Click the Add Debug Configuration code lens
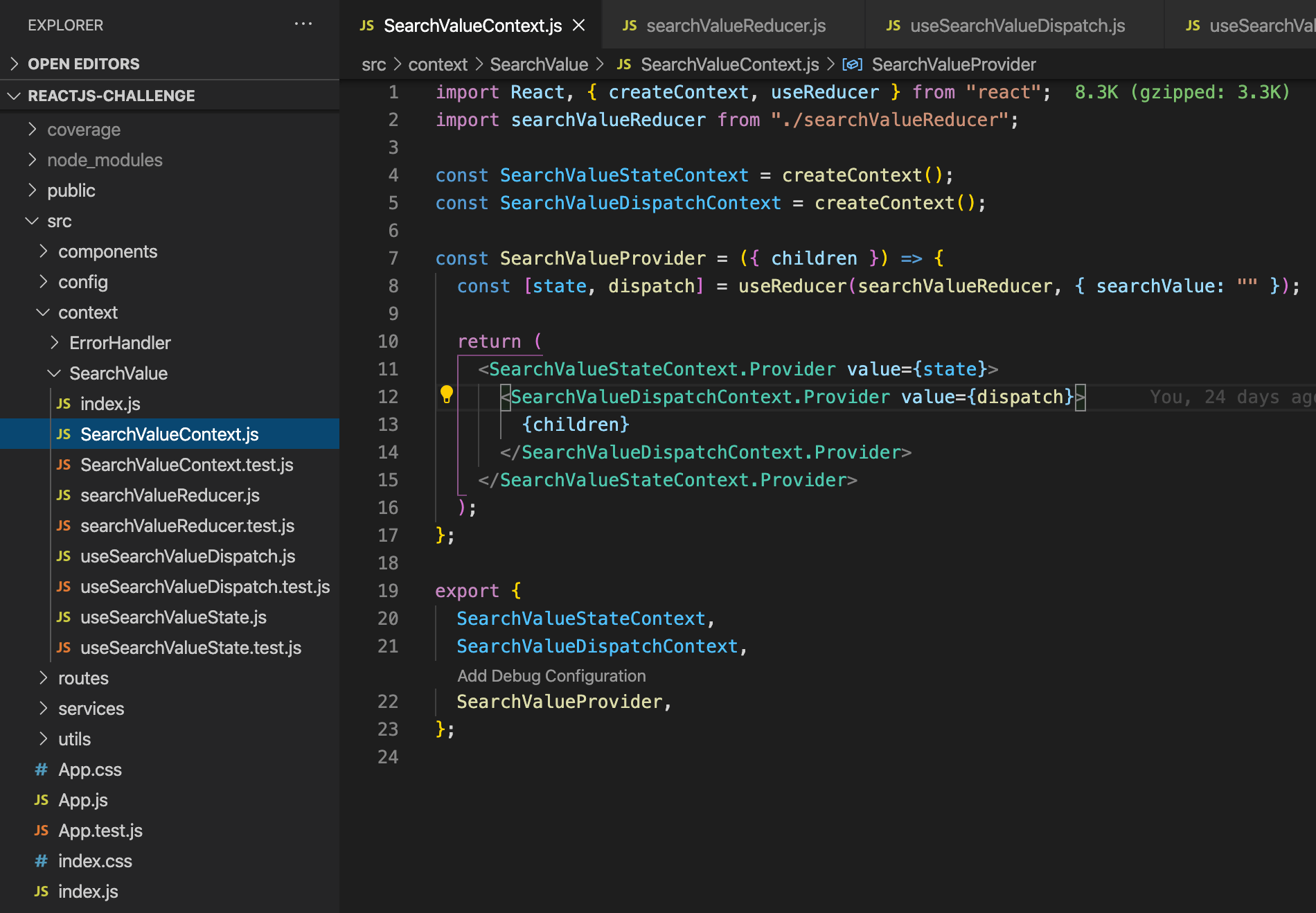Image resolution: width=1316 pixels, height=913 pixels. (x=551, y=675)
